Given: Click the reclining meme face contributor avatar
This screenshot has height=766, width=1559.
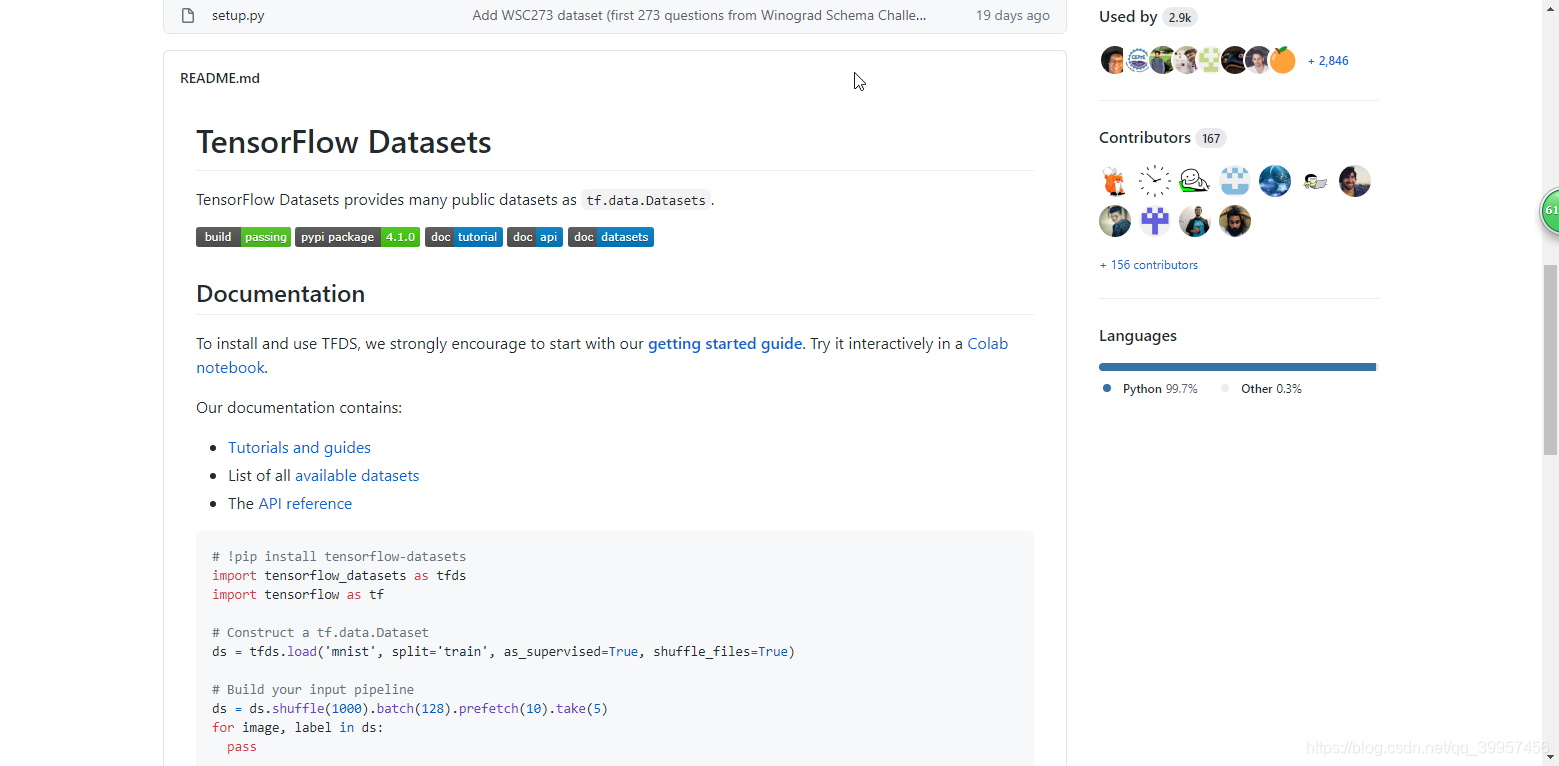Looking at the screenshot, I should pyautogui.click(x=1195, y=181).
